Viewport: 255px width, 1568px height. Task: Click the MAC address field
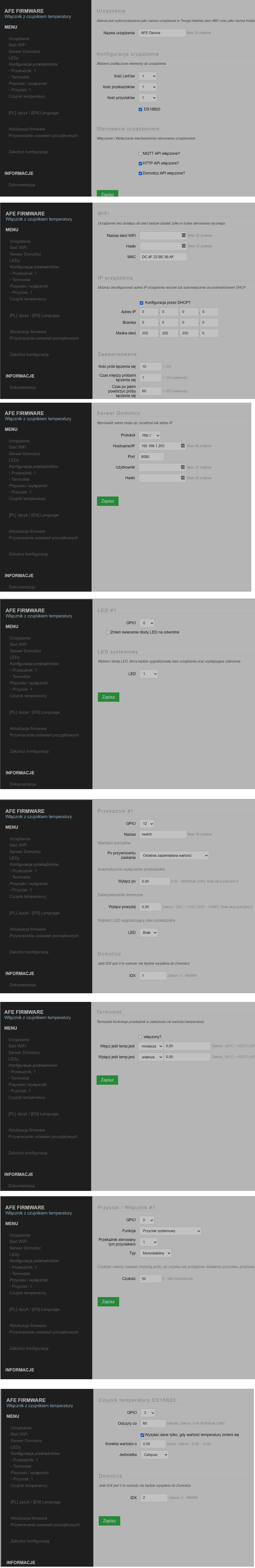point(163,257)
